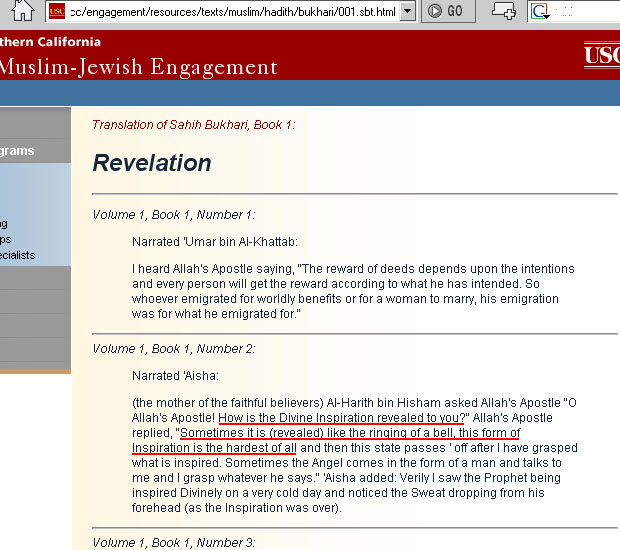This screenshot has width=620, height=550.
Task: Click the USC favicon in the address bar
Action: tap(57, 11)
